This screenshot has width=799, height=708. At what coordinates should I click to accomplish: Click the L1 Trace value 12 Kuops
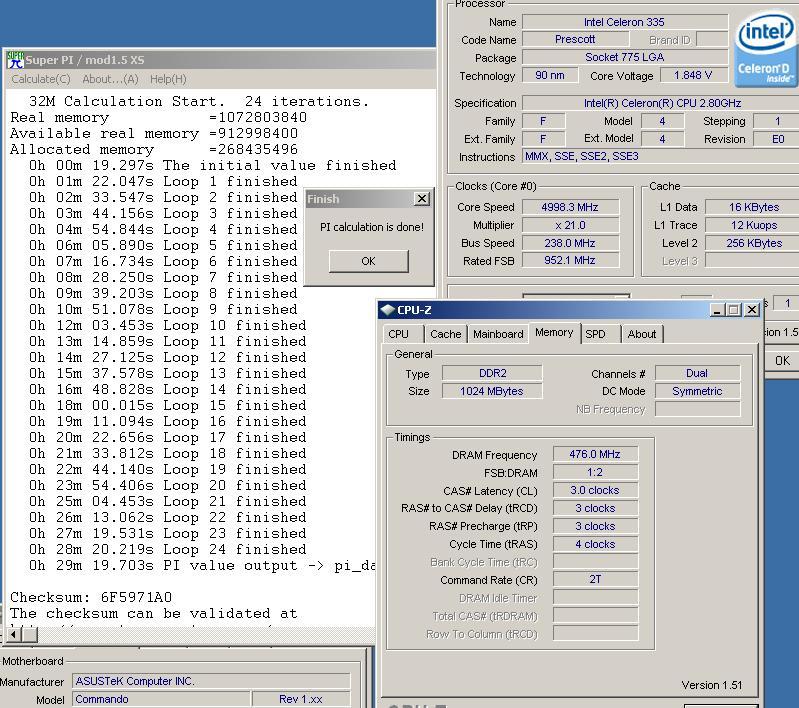click(x=753, y=225)
